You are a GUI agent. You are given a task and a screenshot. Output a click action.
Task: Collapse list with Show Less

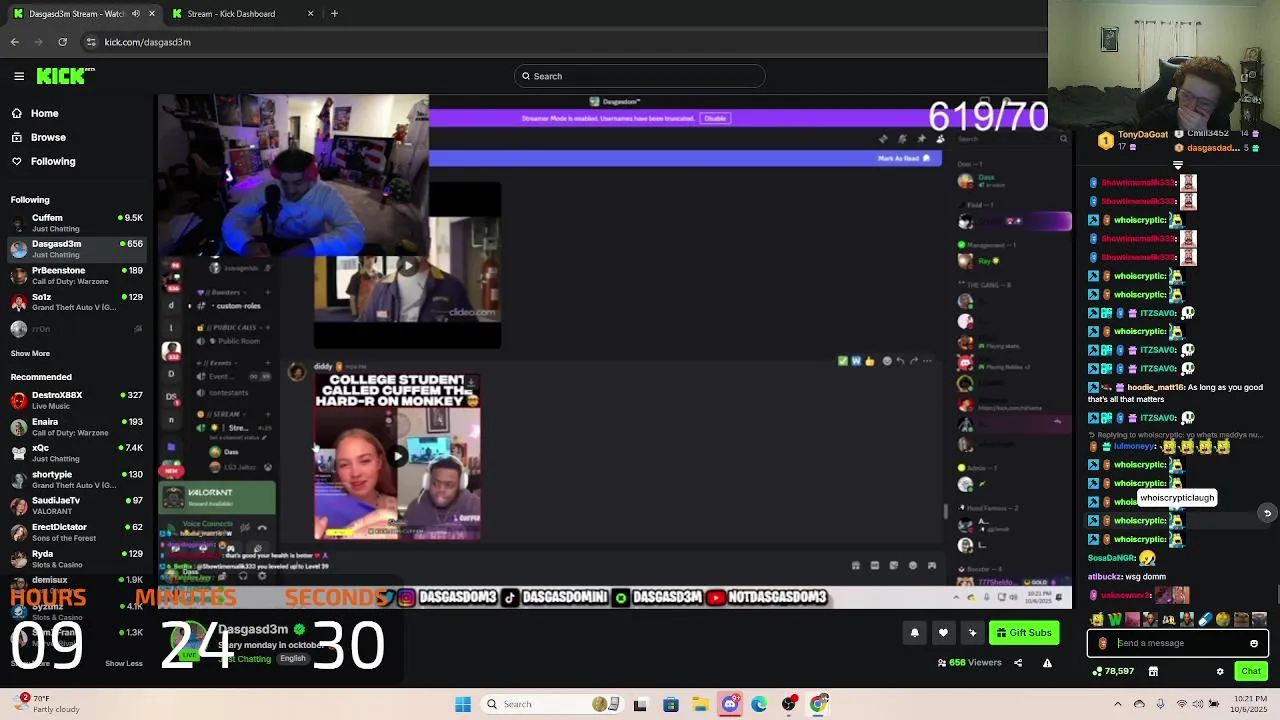tap(124, 663)
